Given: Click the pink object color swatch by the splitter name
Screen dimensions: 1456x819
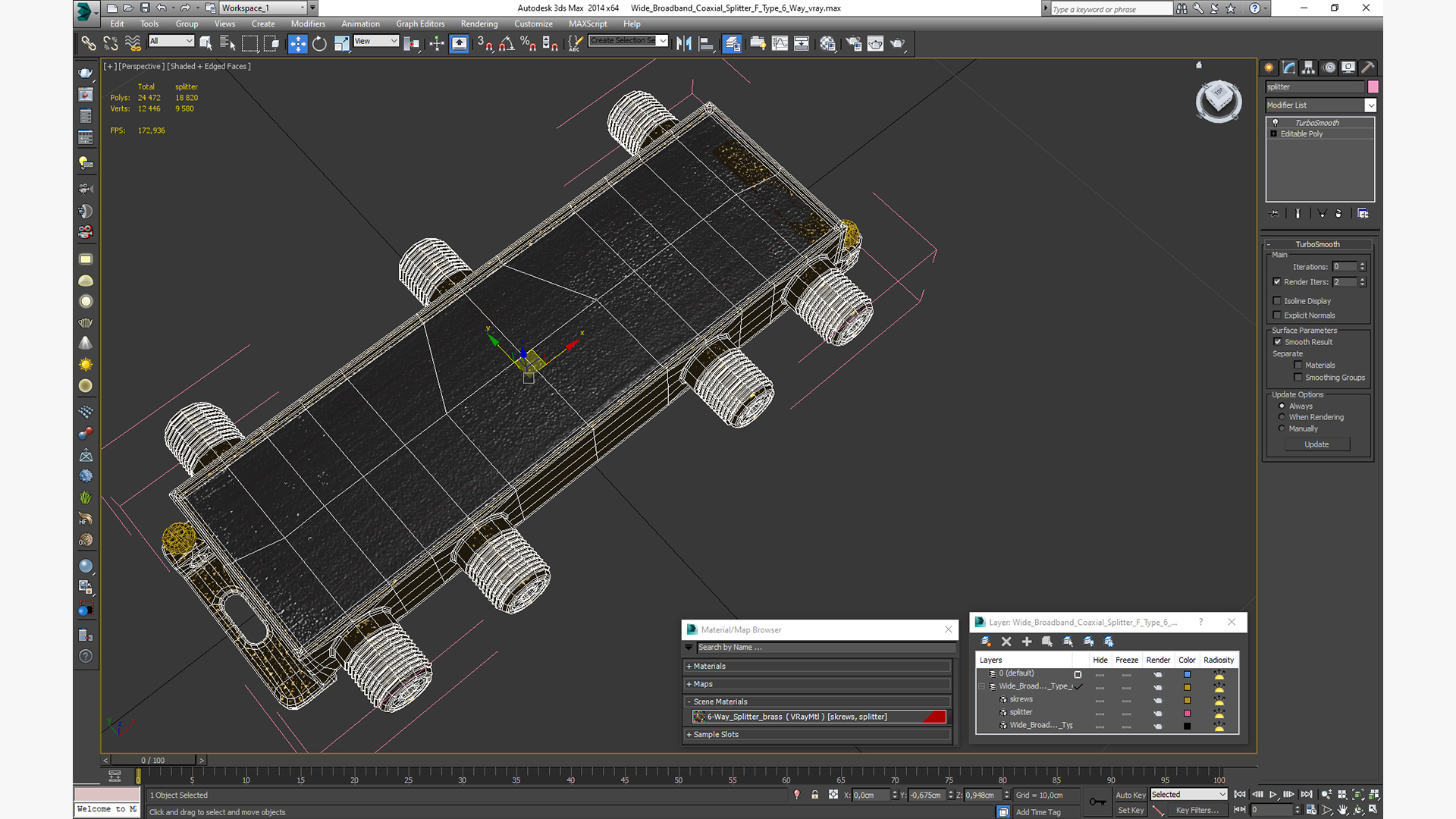Looking at the screenshot, I should [1373, 87].
